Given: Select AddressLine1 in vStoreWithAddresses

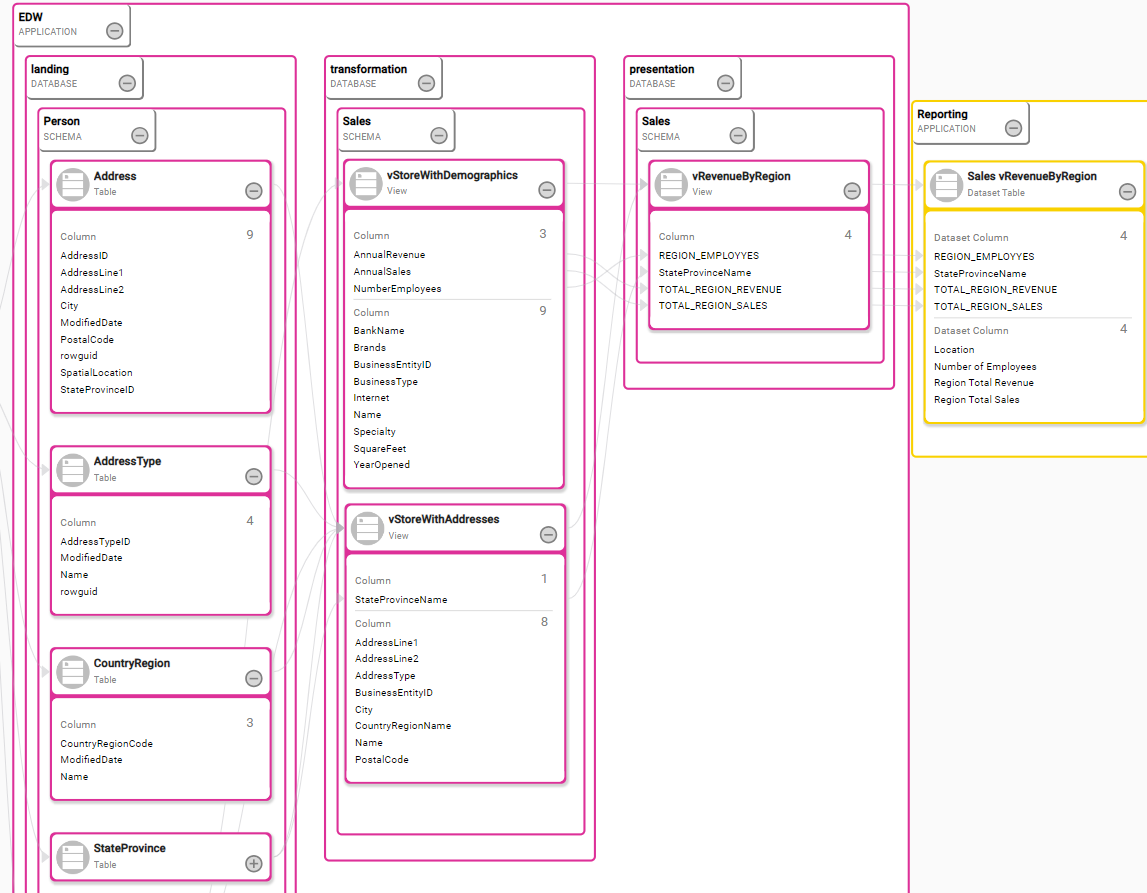Looking at the screenshot, I should (386, 642).
